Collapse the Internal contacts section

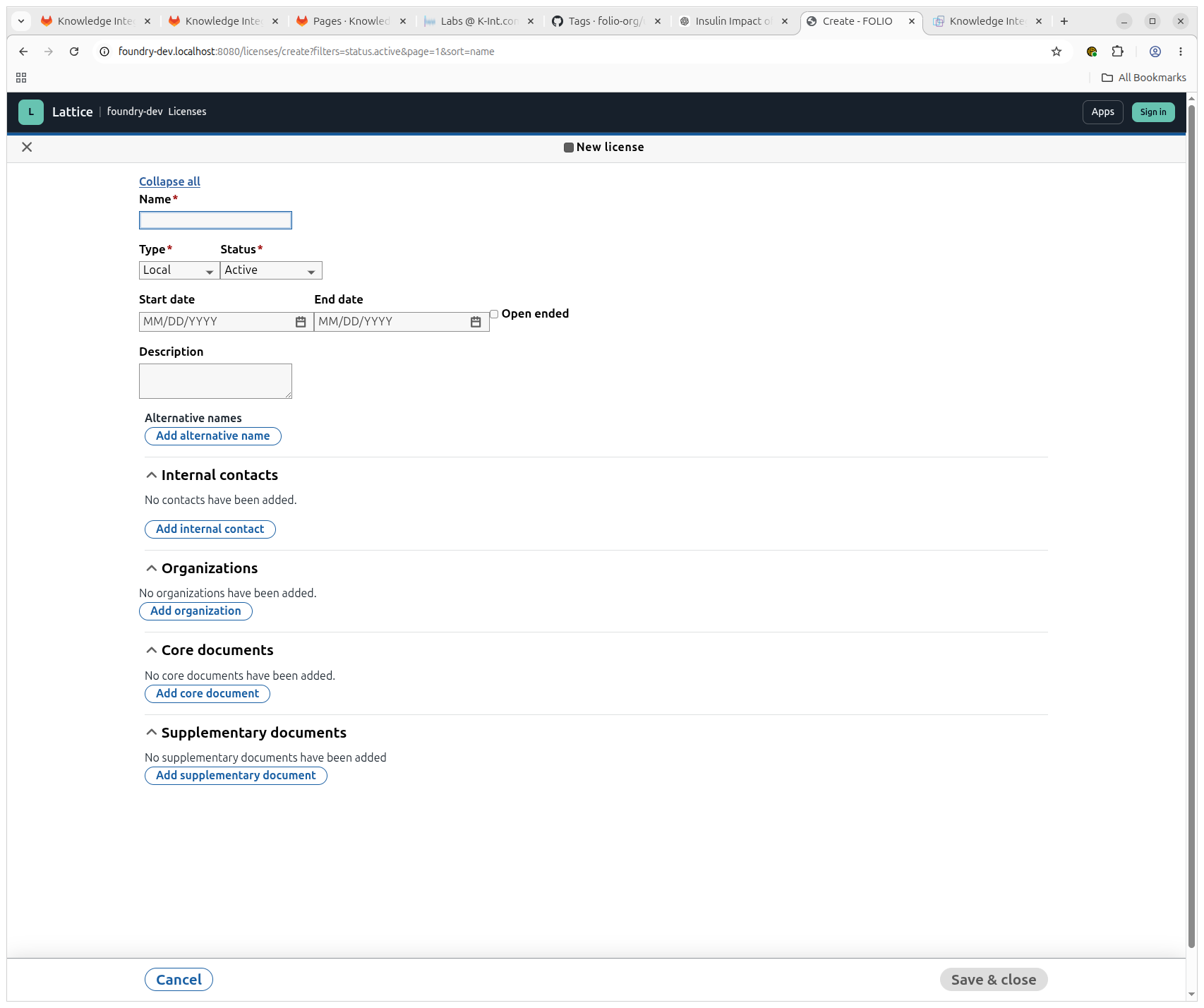pos(151,475)
